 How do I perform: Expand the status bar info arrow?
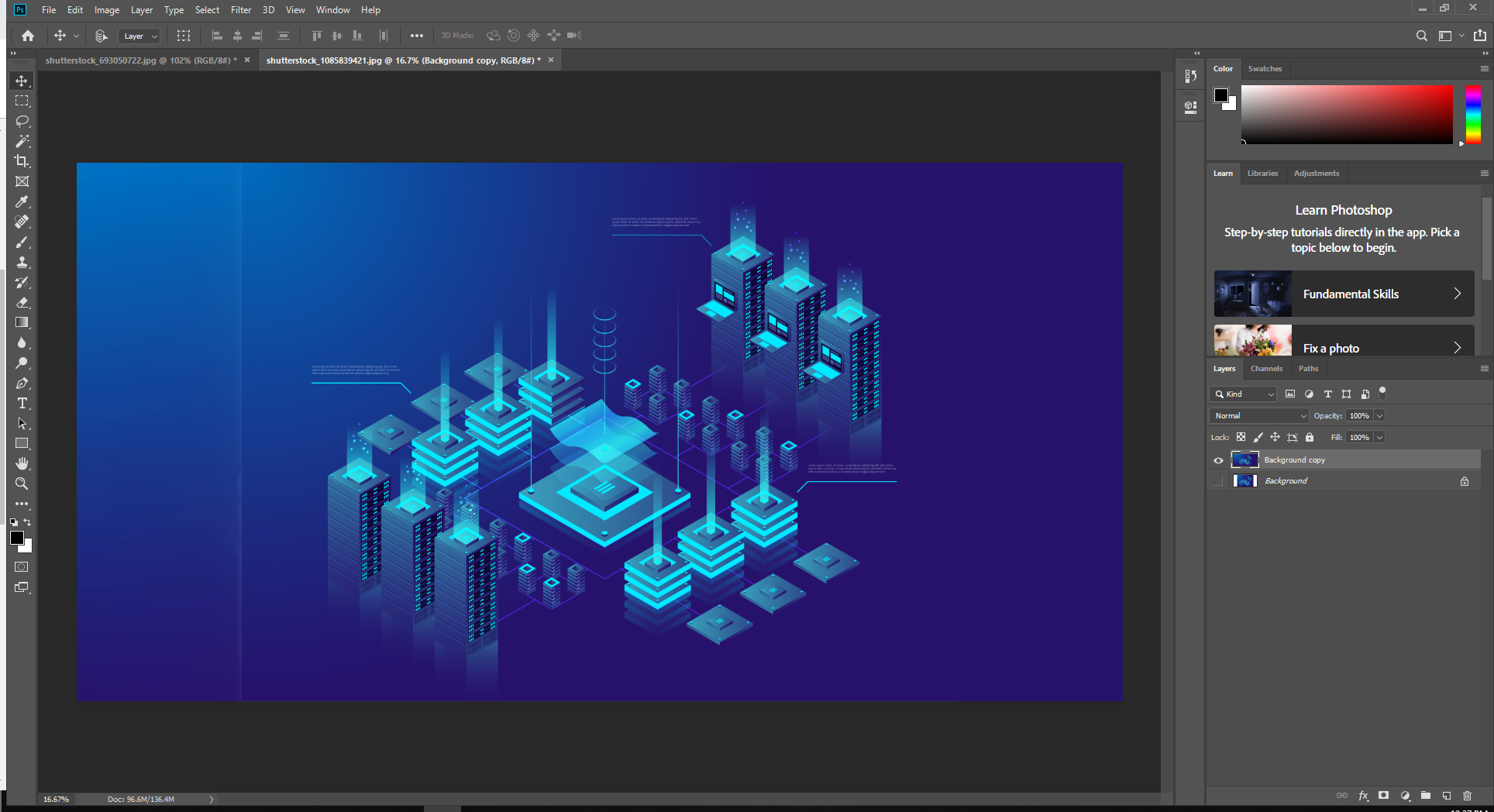(211, 799)
